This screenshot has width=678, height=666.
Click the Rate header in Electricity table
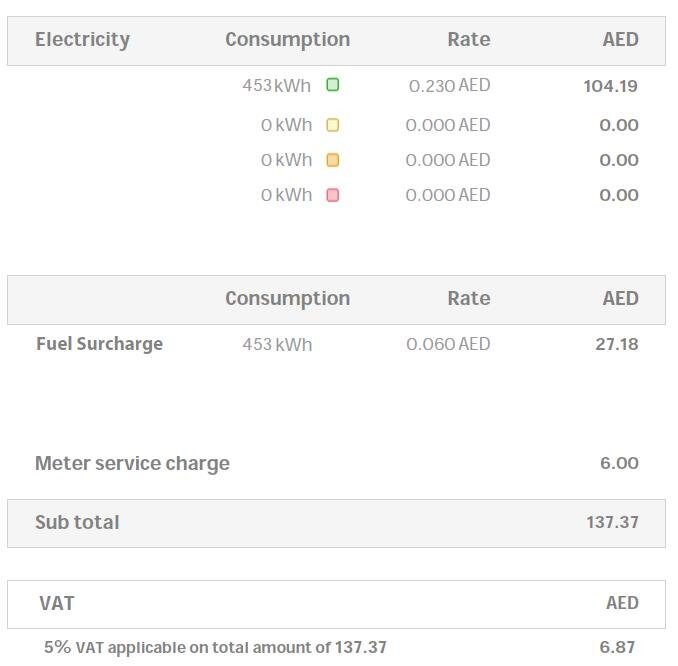coord(468,40)
